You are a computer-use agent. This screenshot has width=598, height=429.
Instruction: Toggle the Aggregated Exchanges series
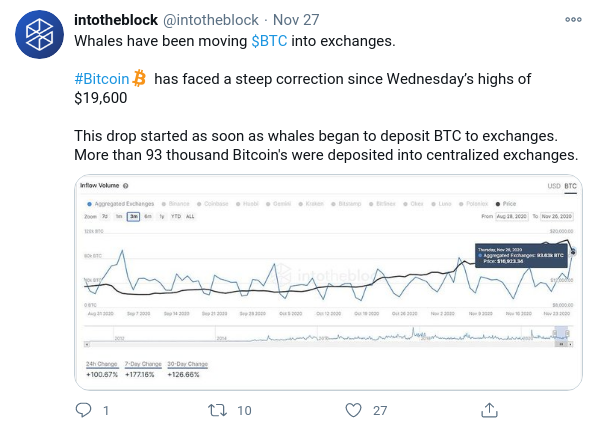click(121, 204)
